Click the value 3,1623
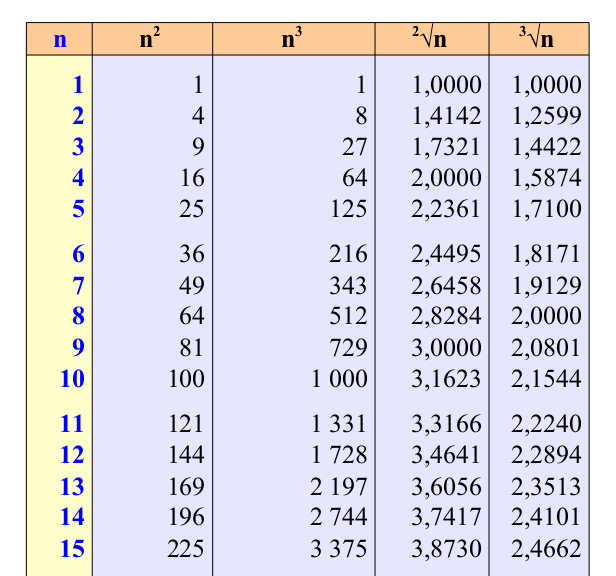Viewport: 616px width, 576px height. (x=447, y=379)
